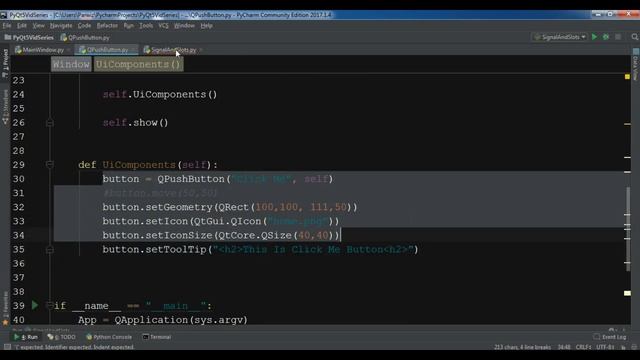This screenshot has width=640, height=360.
Task: Close the SignalAndSlots.py tab
Action: tap(201, 50)
